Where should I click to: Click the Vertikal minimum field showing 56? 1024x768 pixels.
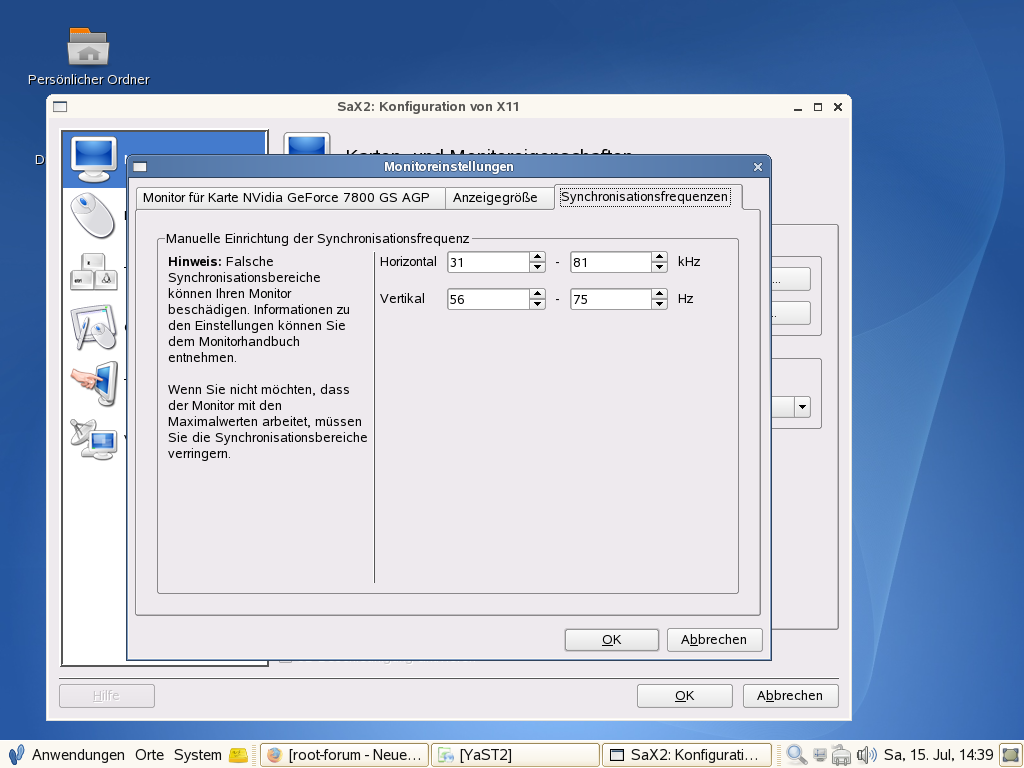488,299
